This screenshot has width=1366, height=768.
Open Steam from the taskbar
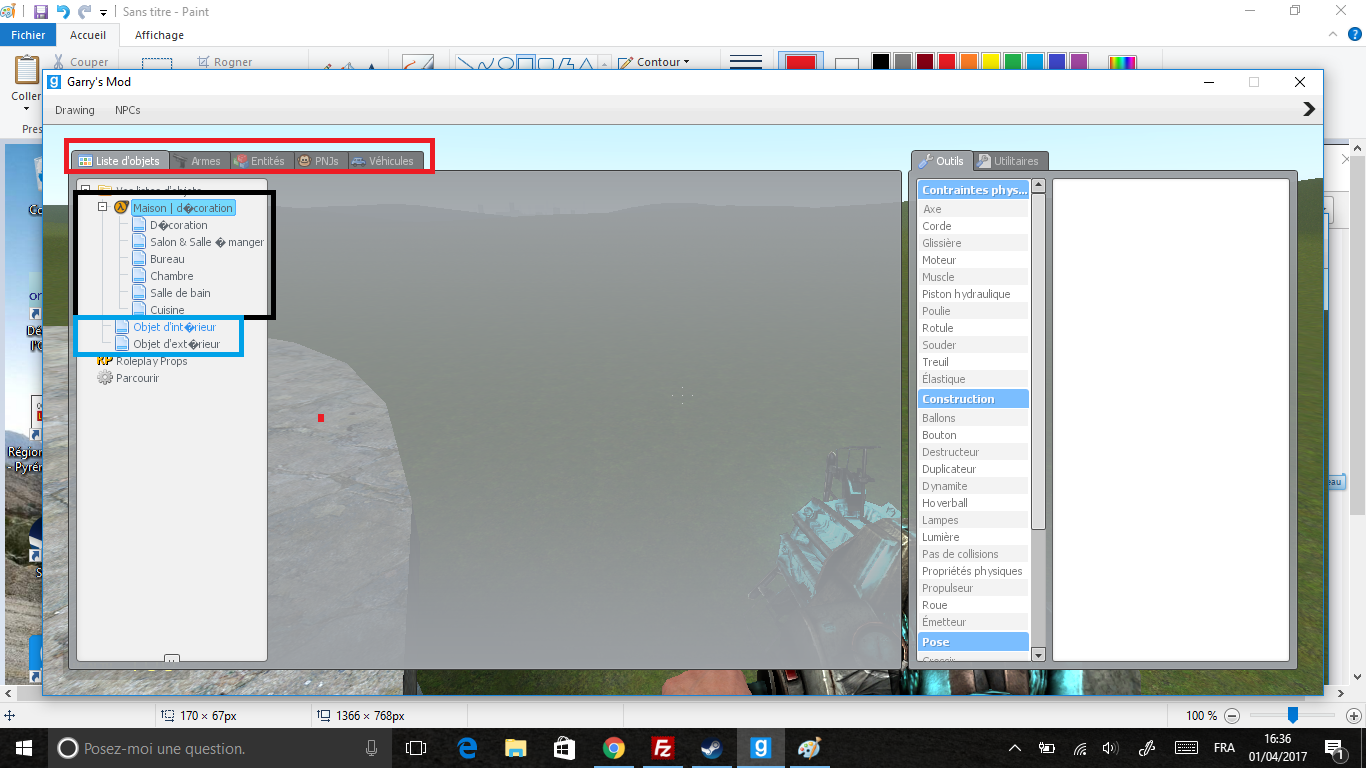[x=712, y=748]
